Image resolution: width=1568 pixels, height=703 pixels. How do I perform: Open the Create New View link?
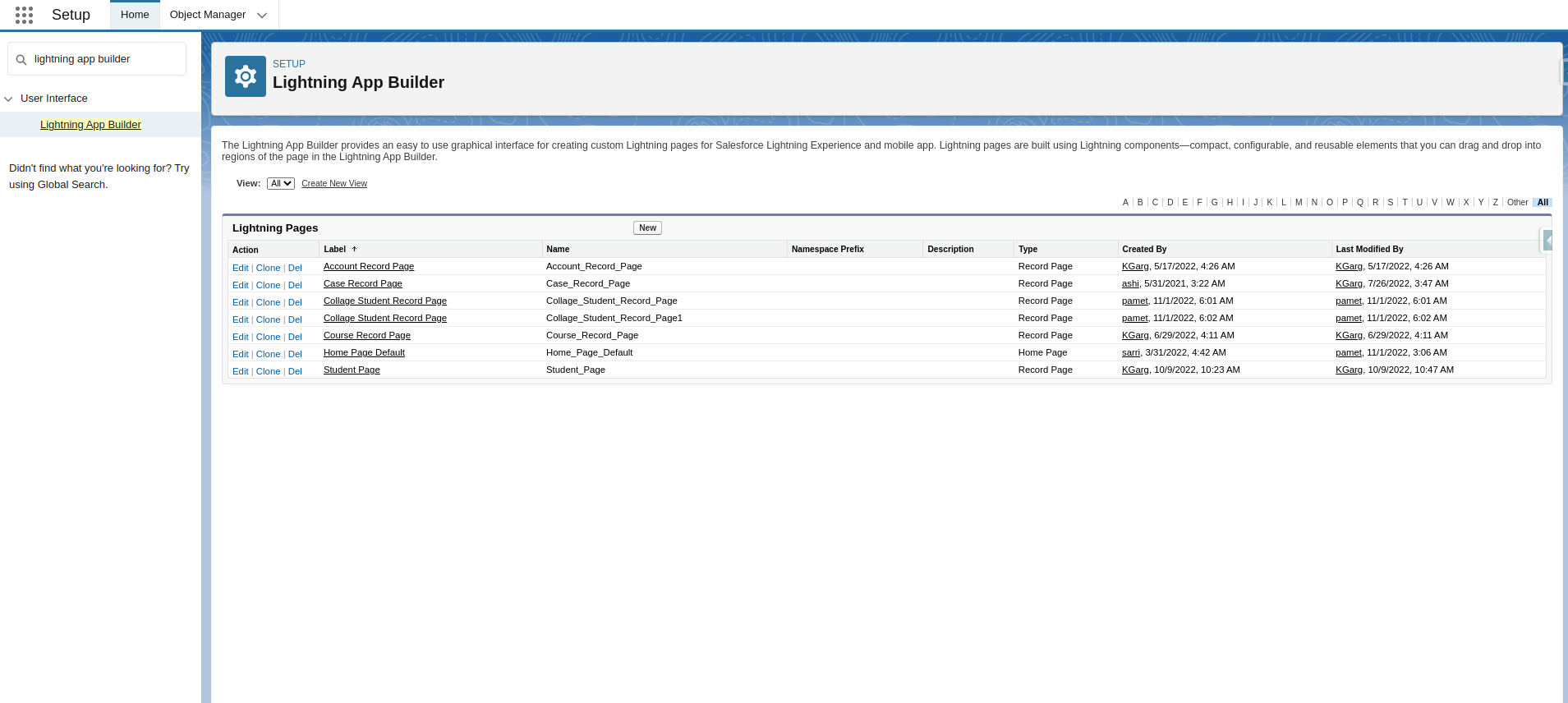click(x=334, y=184)
